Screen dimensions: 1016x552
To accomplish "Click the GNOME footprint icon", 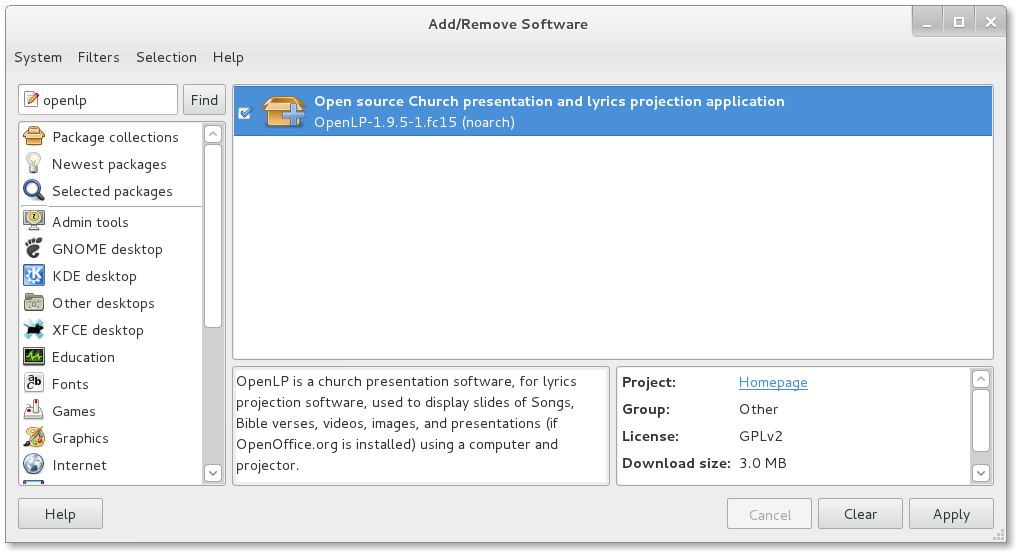I will [x=34, y=248].
